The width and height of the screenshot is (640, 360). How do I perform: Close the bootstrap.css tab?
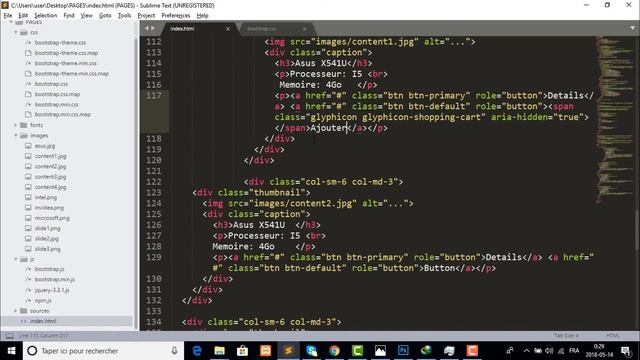pyautogui.click(x=304, y=29)
